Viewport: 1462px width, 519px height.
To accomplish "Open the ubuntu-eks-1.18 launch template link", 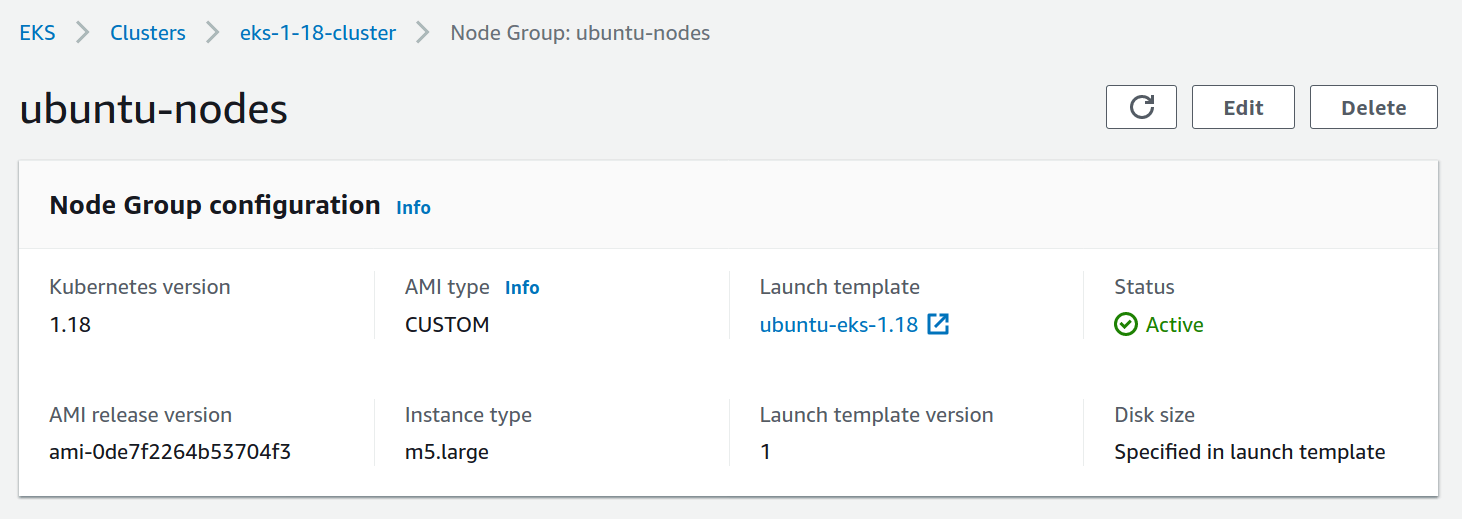I will [839, 324].
